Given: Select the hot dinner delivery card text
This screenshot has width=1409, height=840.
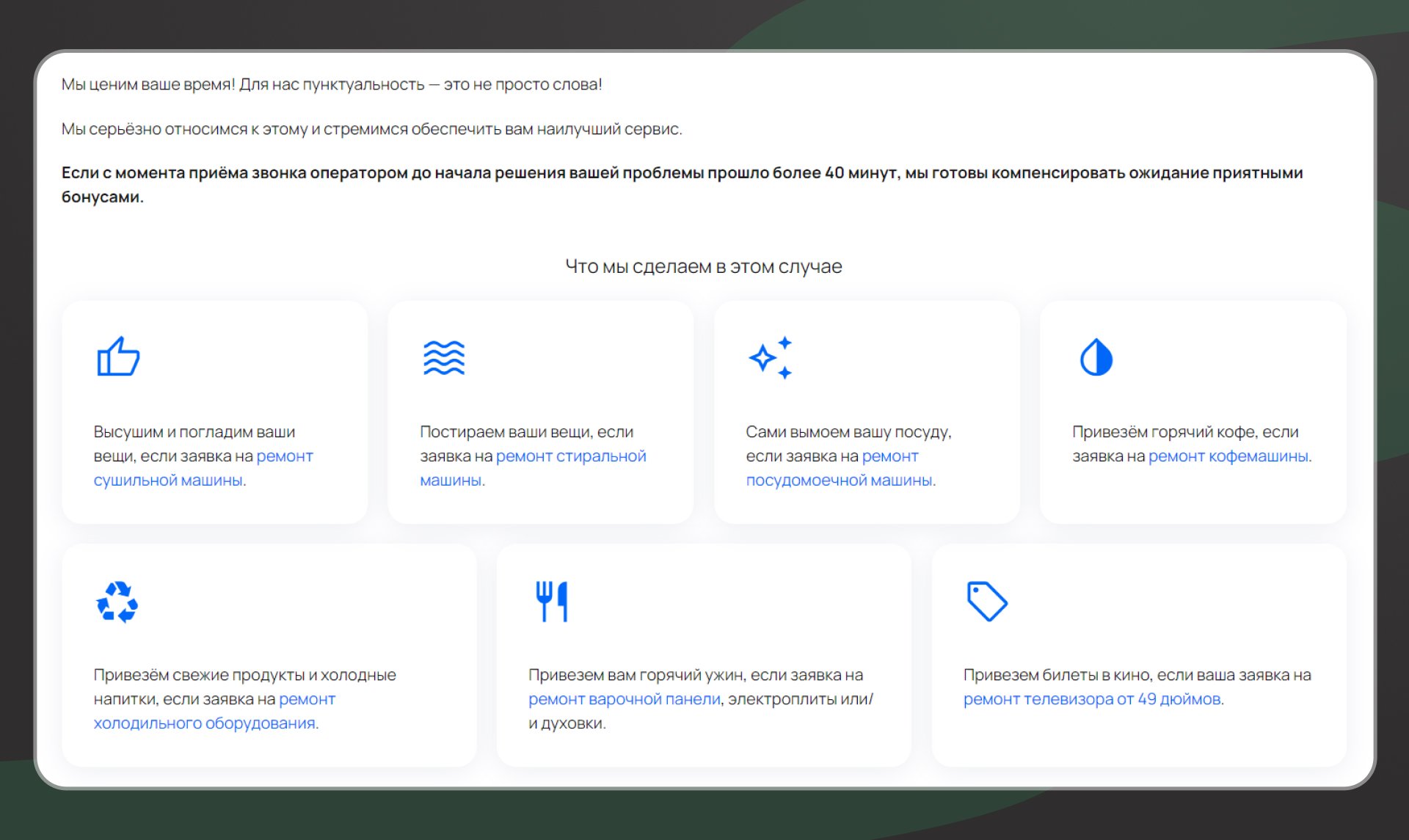Looking at the screenshot, I should click(694, 675).
